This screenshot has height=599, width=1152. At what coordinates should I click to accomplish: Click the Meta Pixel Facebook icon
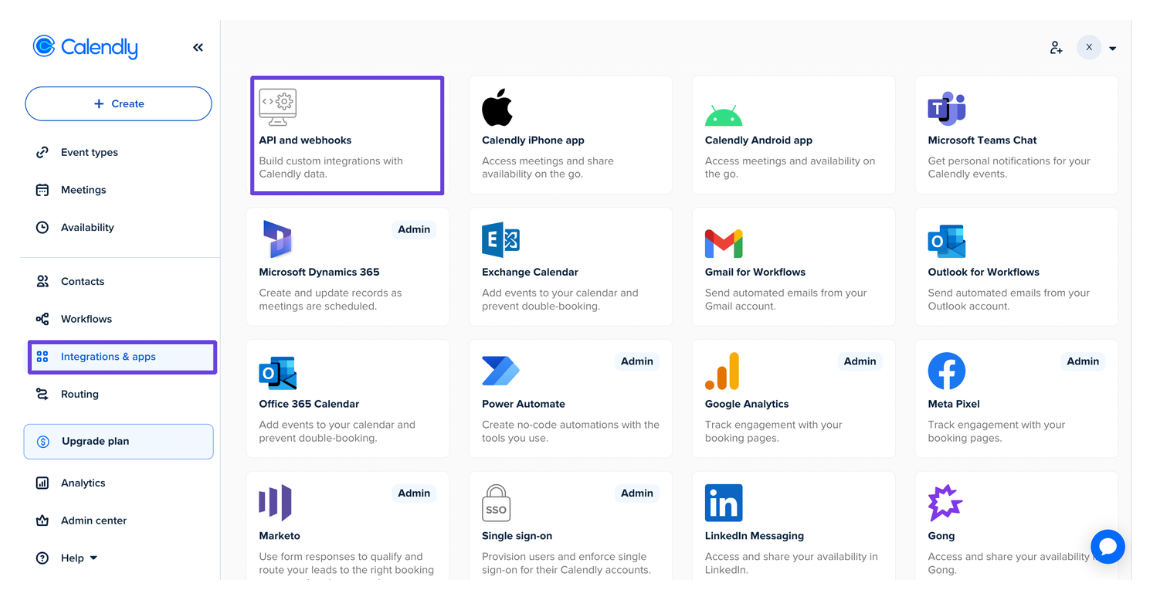point(946,371)
